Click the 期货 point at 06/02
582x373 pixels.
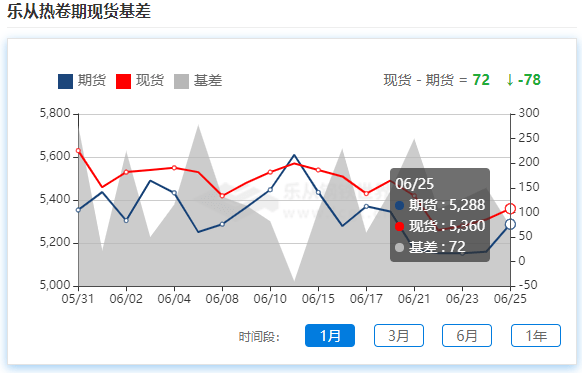(x=126, y=220)
